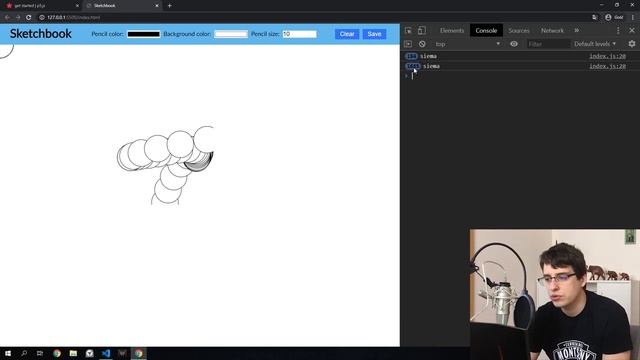Go forward in browser history

pos(18,18)
